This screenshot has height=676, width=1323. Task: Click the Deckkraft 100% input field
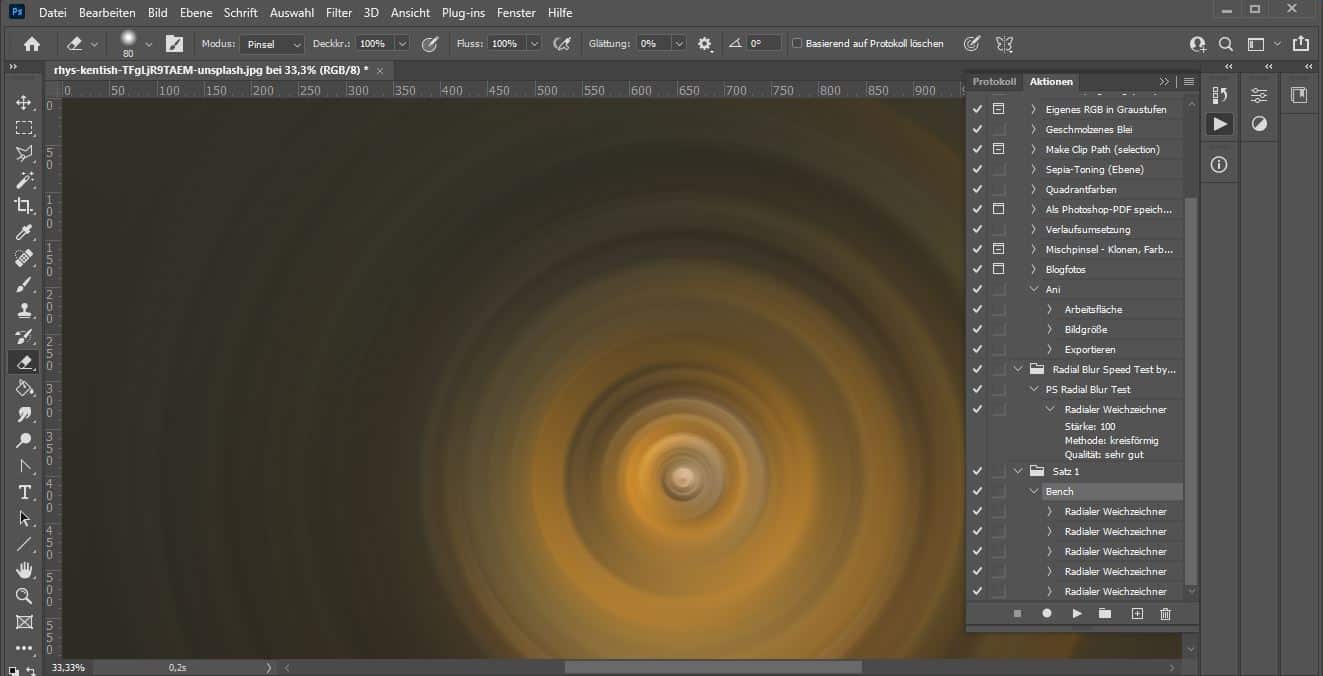tap(373, 44)
